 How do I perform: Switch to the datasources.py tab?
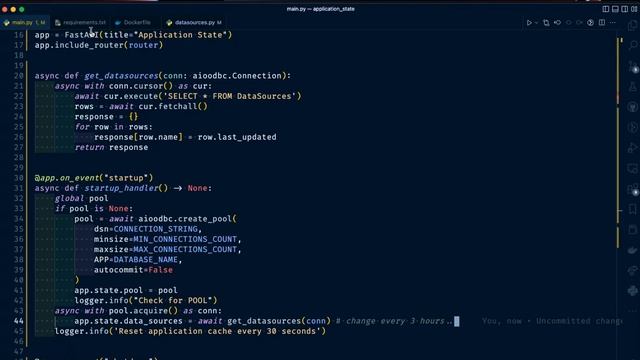coord(194,23)
